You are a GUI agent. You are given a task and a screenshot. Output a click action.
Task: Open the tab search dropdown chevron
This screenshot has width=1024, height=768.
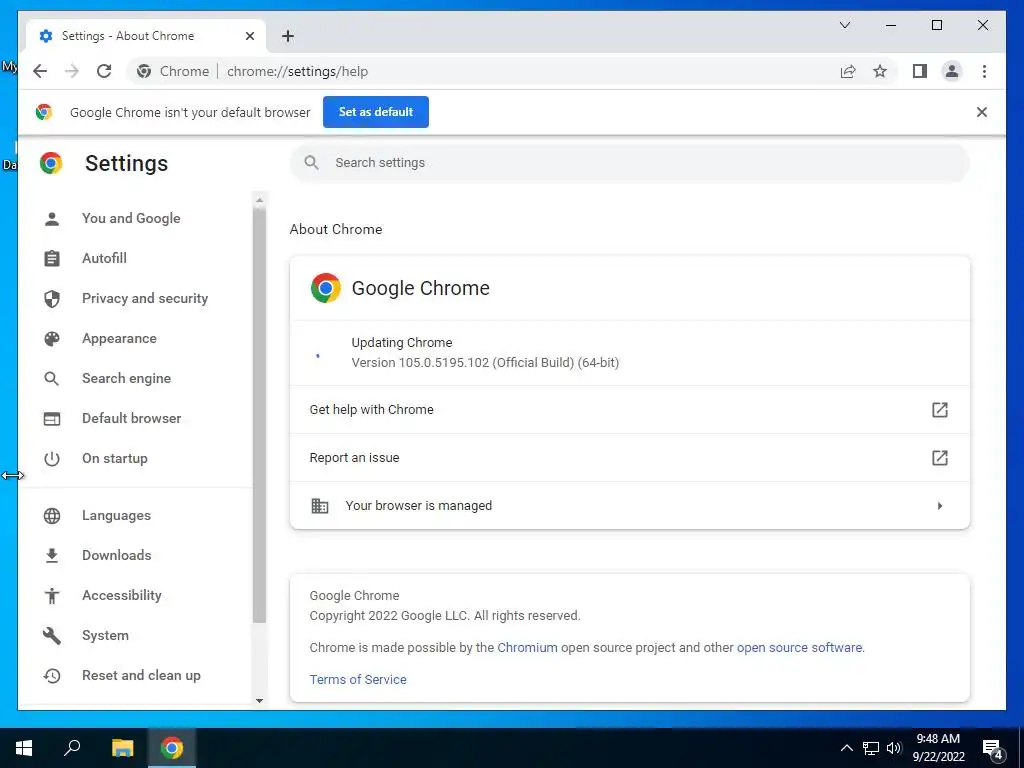pyautogui.click(x=844, y=25)
